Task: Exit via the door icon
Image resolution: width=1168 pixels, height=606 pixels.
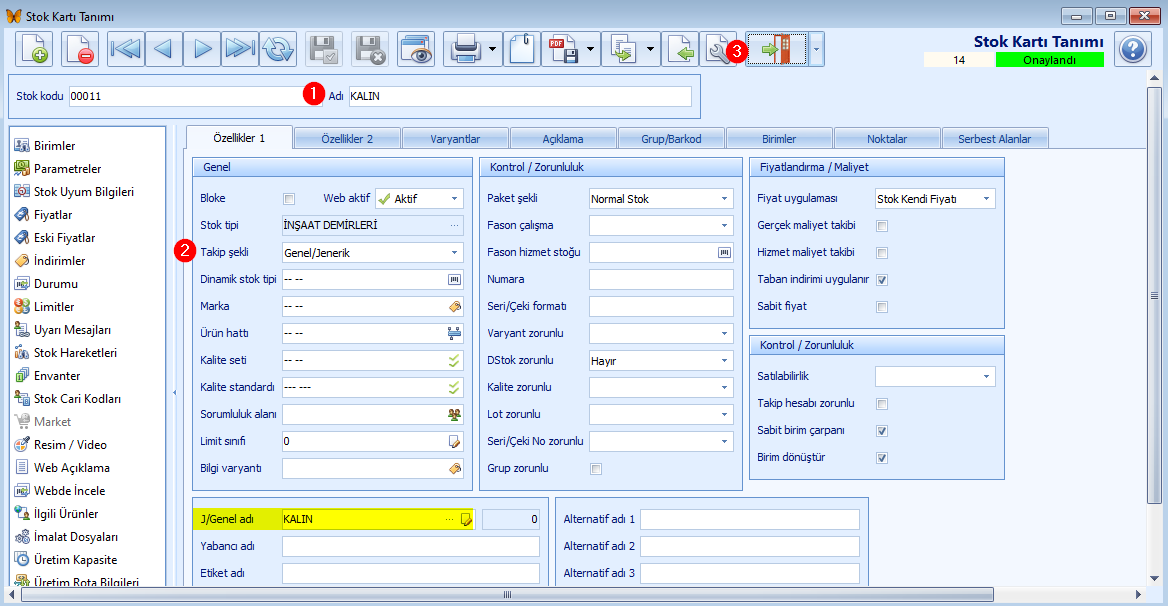Action: [777, 49]
